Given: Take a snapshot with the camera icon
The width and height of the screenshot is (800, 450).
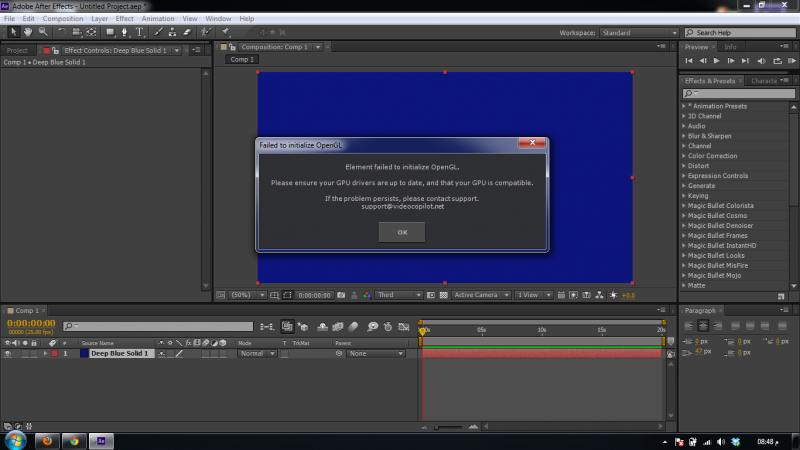Looking at the screenshot, I should click(341, 295).
